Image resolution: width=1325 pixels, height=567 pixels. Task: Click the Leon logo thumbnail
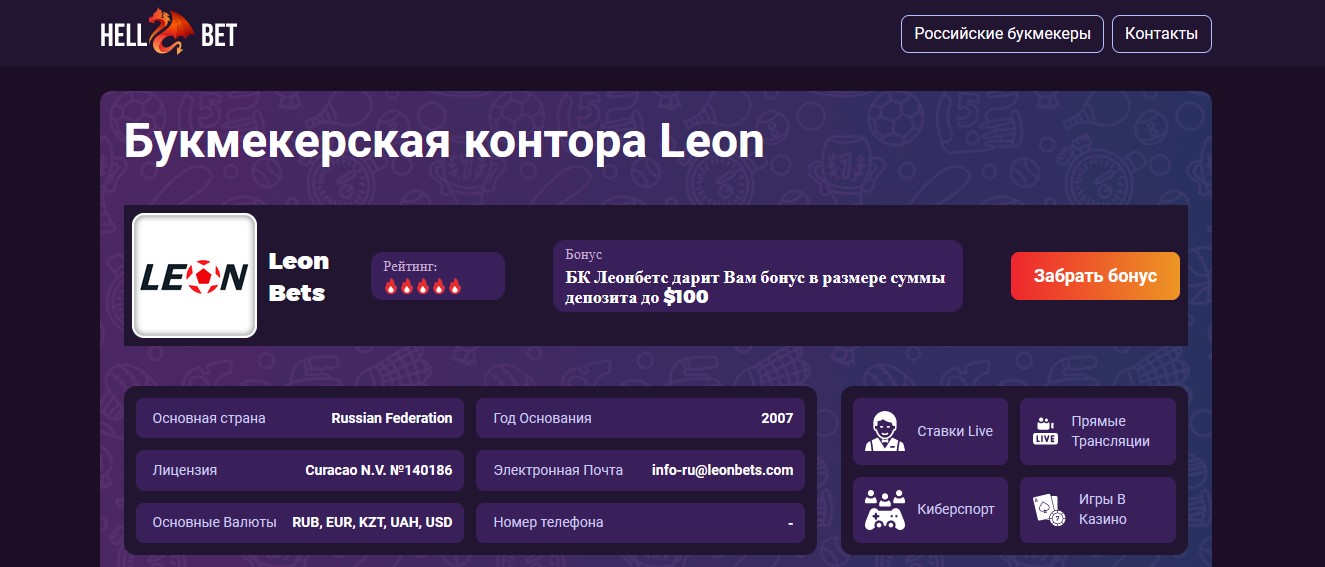(x=195, y=276)
